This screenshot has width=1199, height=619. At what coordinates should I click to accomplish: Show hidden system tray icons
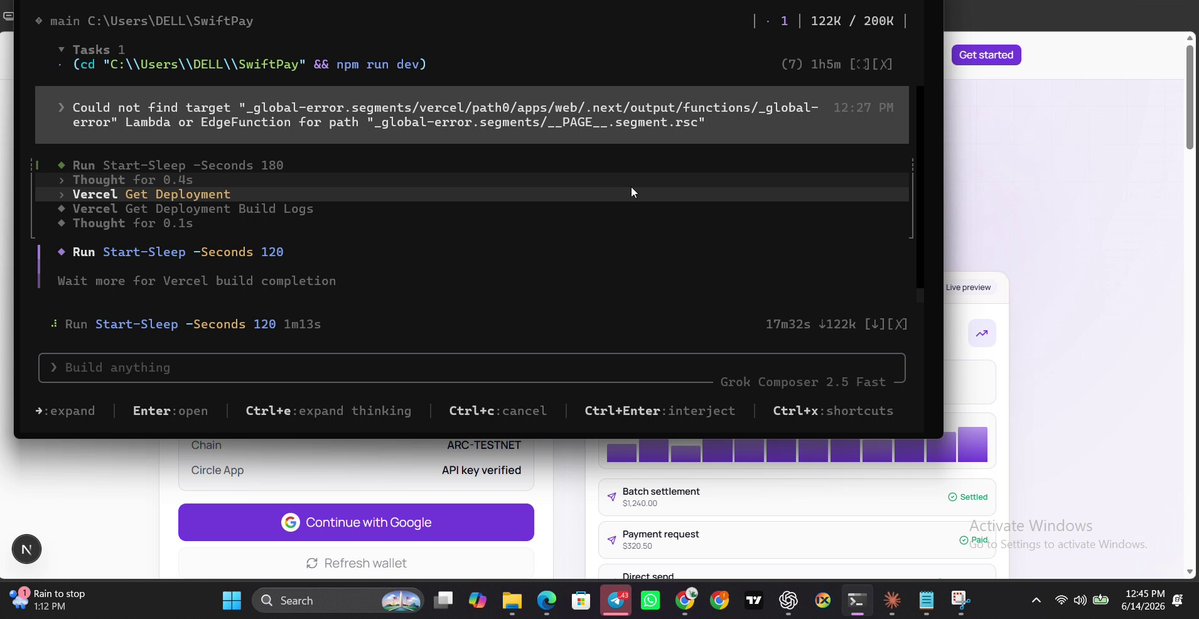point(1036,601)
